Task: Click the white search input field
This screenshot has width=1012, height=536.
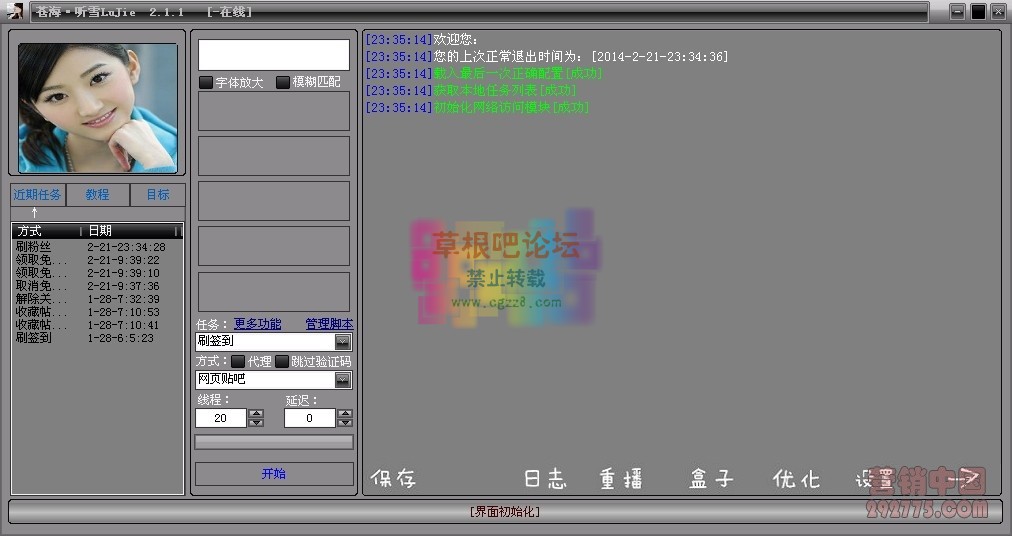Action: click(274, 55)
